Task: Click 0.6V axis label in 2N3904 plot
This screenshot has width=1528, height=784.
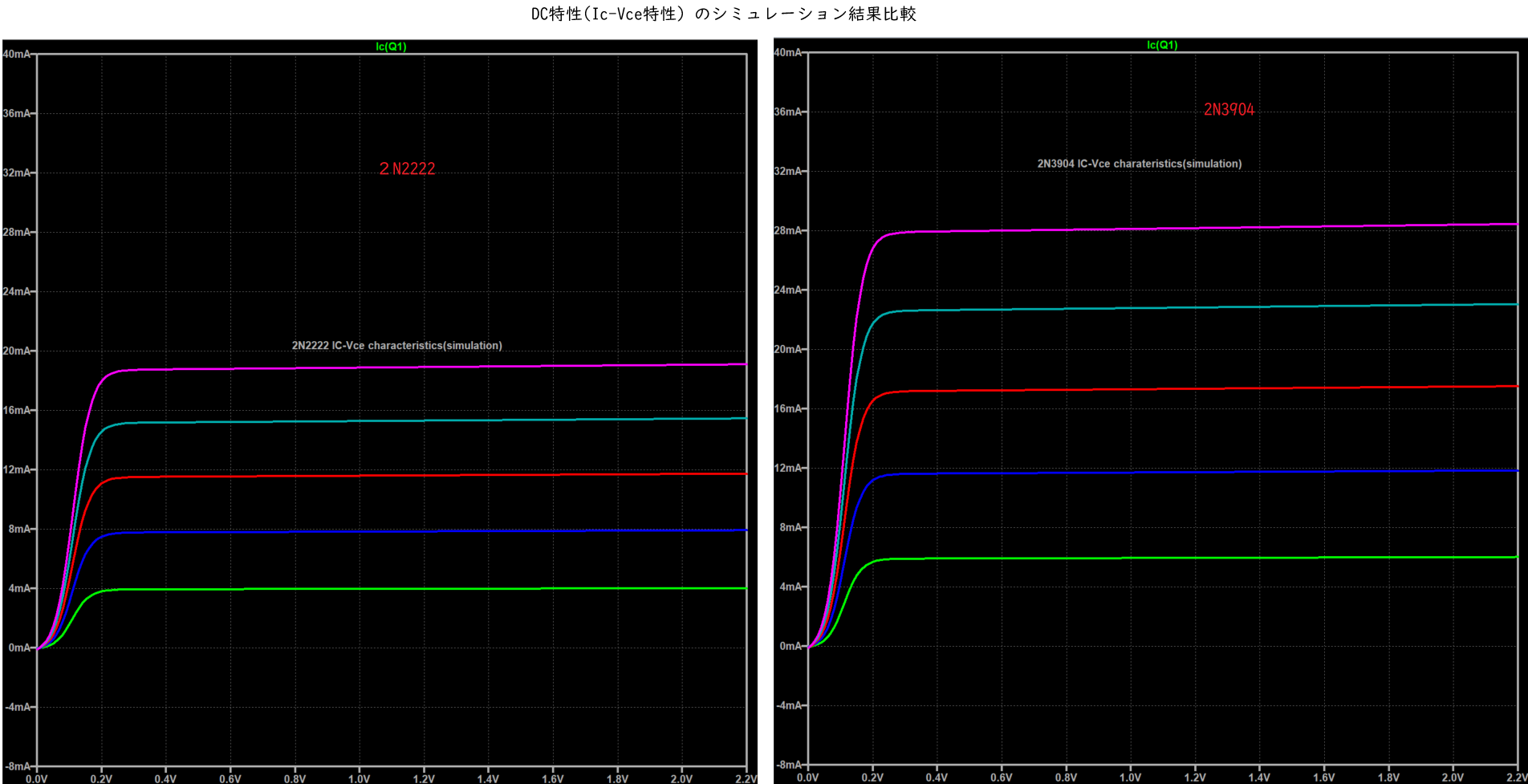Action: (1002, 778)
